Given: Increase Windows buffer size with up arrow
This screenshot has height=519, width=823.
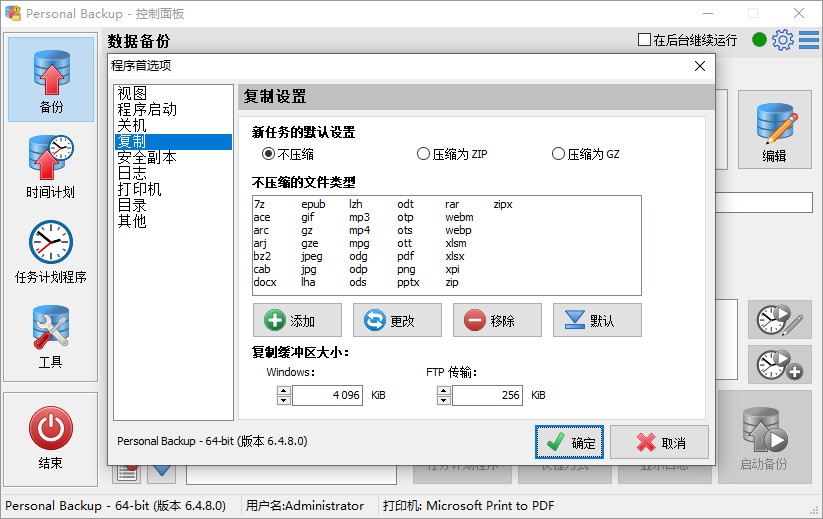Looking at the screenshot, I should pyautogui.click(x=283, y=390).
